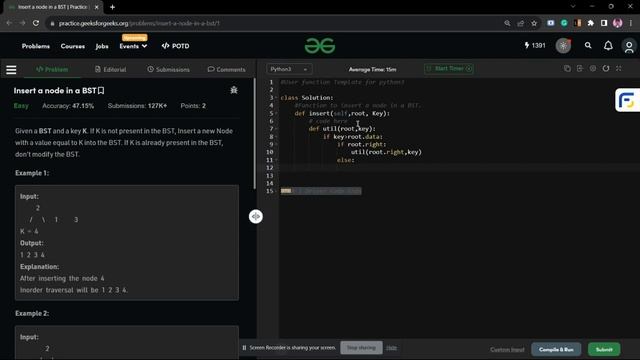Open Chrome profile avatar
Screen dimensions: 640x360
[618, 23]
